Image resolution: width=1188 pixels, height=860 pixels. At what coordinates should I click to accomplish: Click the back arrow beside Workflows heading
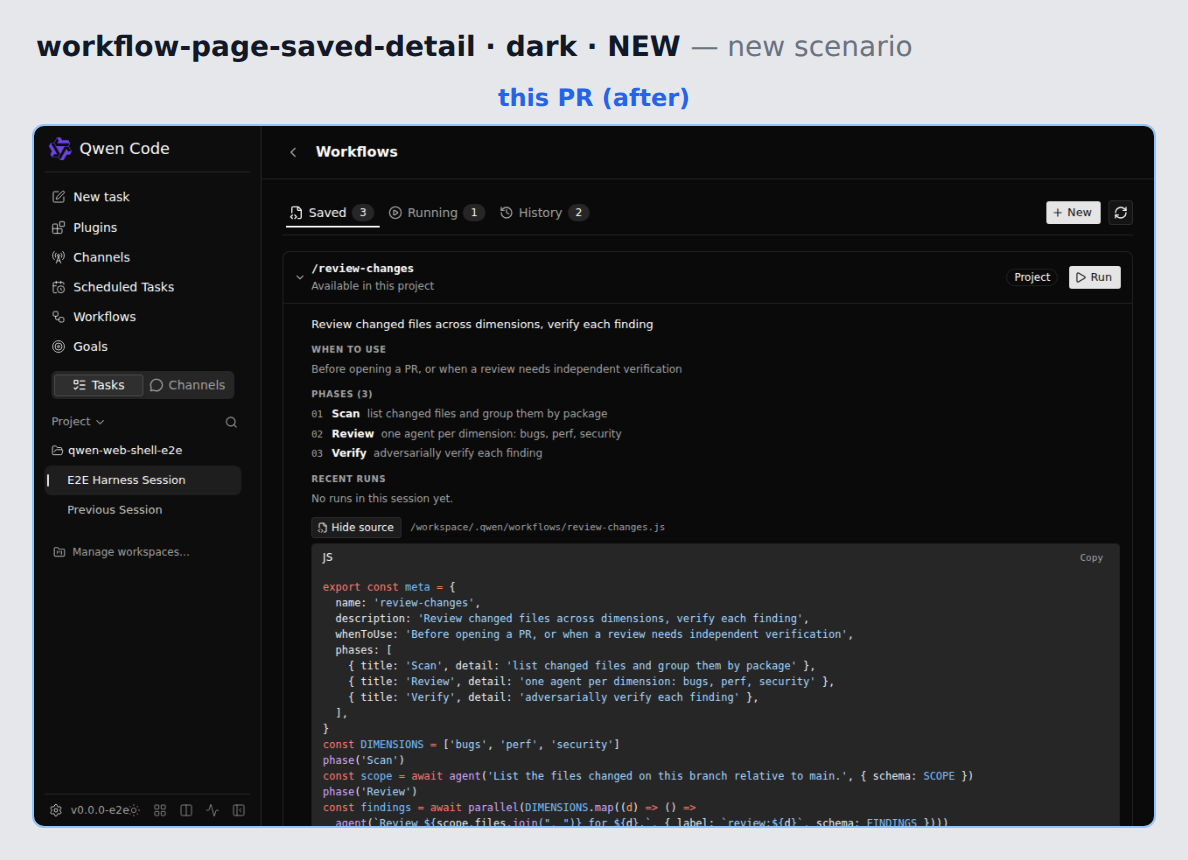click(x=293, y=152)
